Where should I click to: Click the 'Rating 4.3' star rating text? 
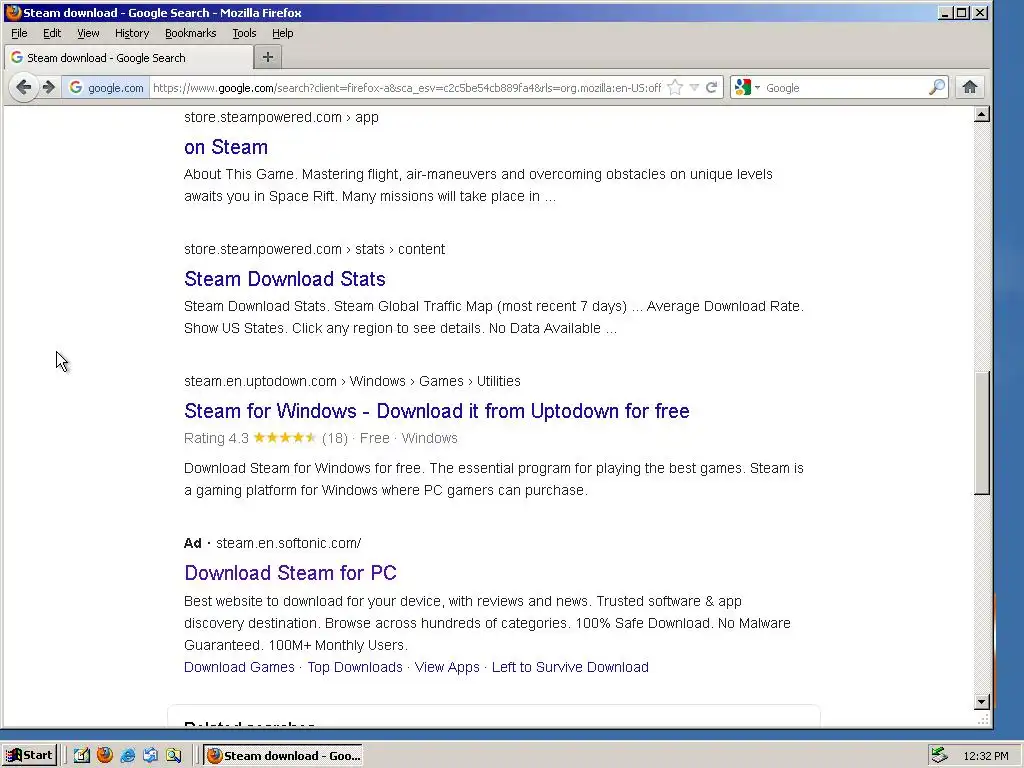tap(216, 438)
